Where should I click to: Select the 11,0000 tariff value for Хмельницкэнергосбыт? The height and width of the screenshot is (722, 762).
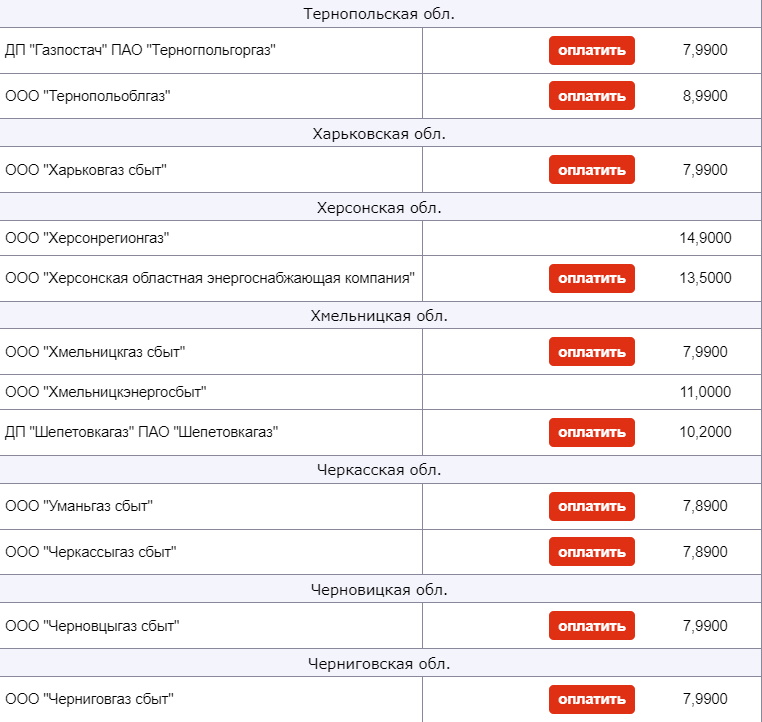click(705, 392)
